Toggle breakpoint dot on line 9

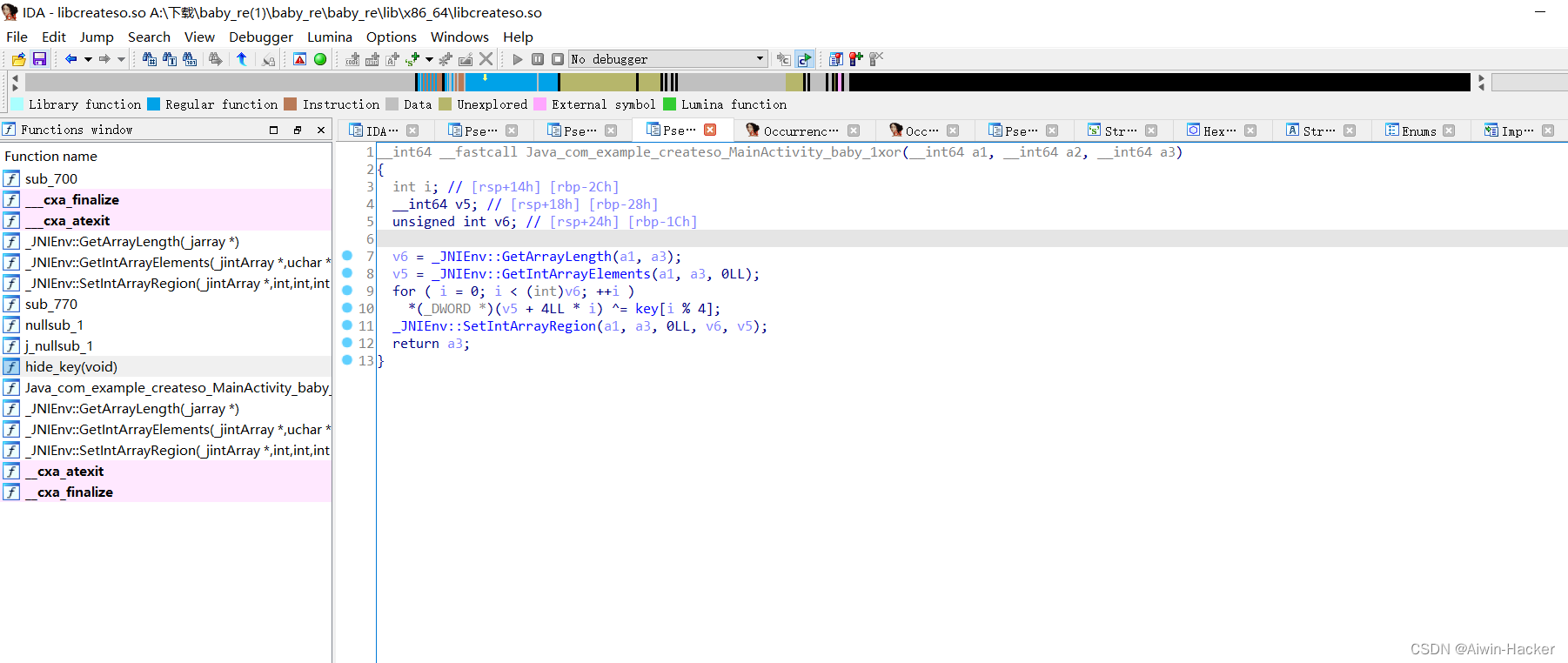tap(347, 291)
